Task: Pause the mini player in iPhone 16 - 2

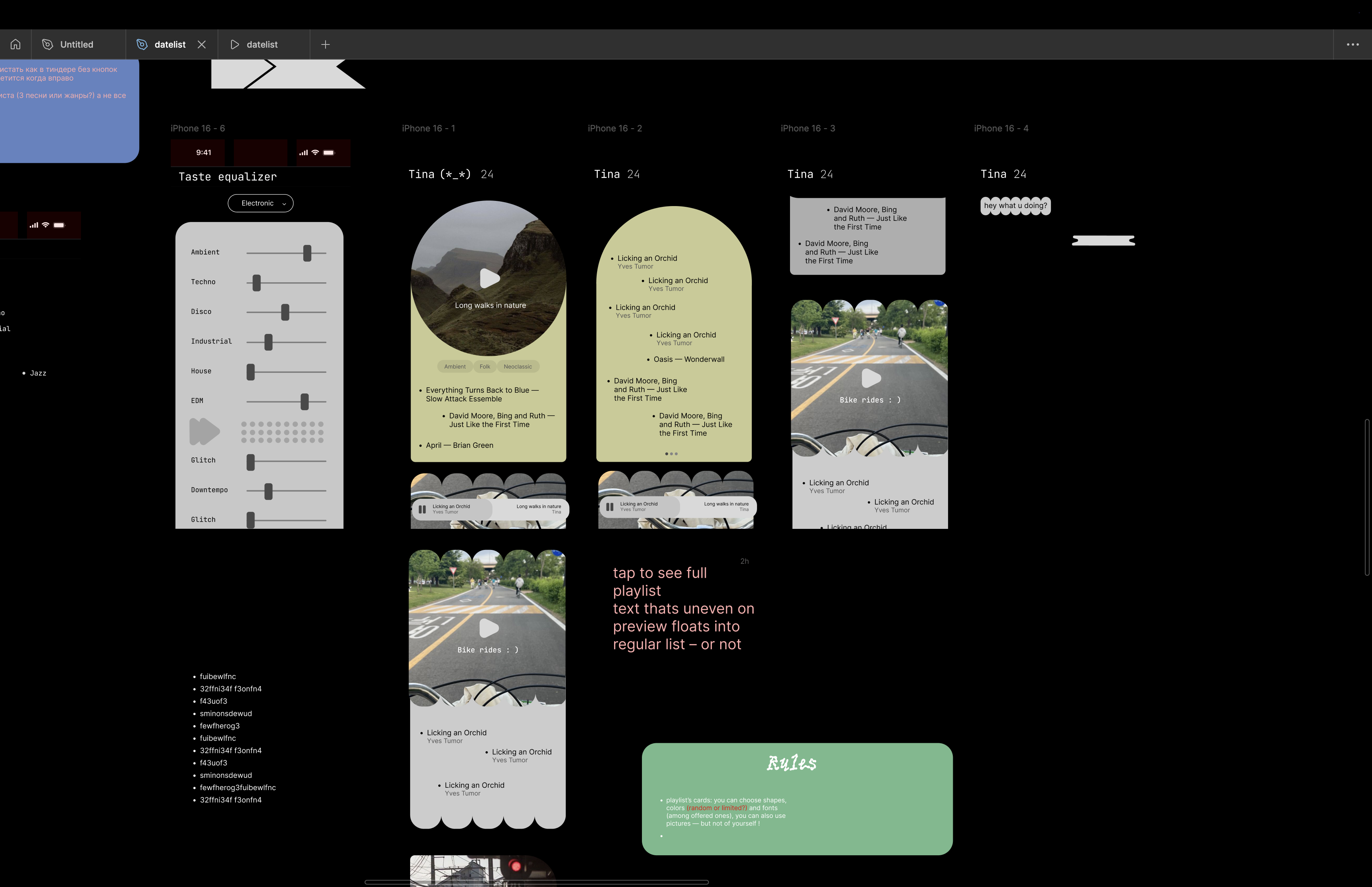Action: click(x=610, y=507)
